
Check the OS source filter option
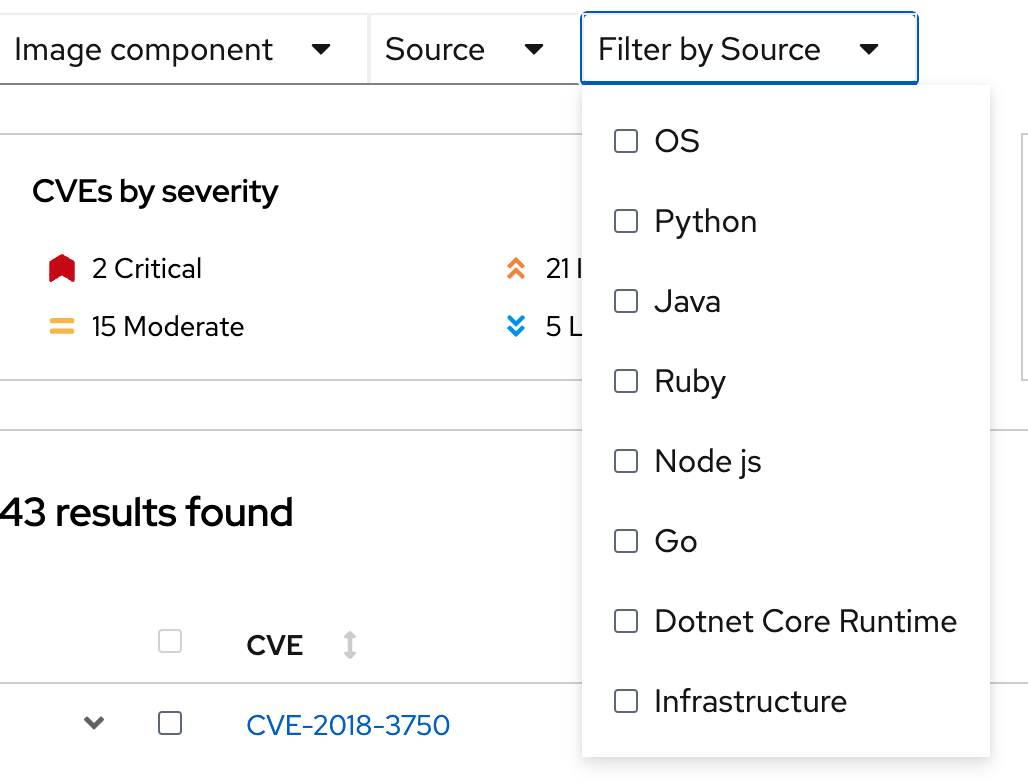pyautogui.click(x=626, y=141)
